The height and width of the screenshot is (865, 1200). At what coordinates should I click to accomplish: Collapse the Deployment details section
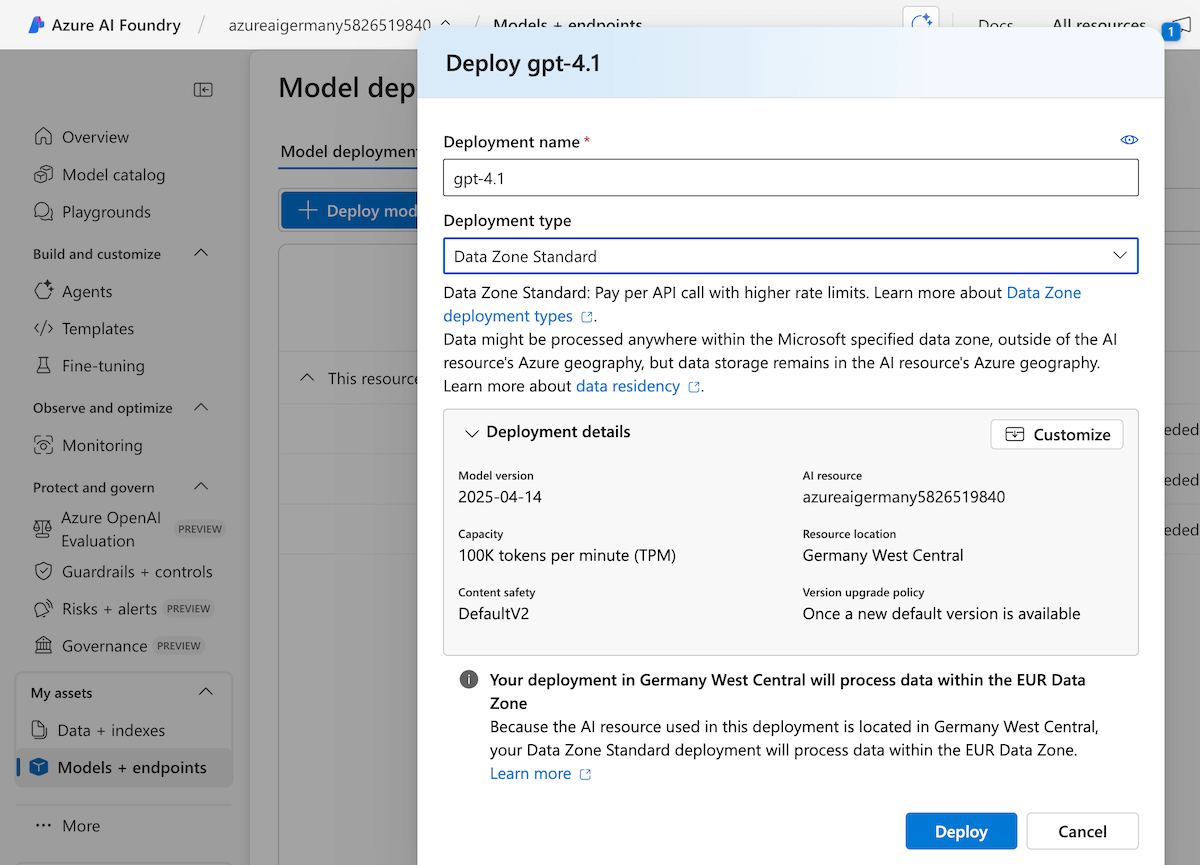click(472, 433)
